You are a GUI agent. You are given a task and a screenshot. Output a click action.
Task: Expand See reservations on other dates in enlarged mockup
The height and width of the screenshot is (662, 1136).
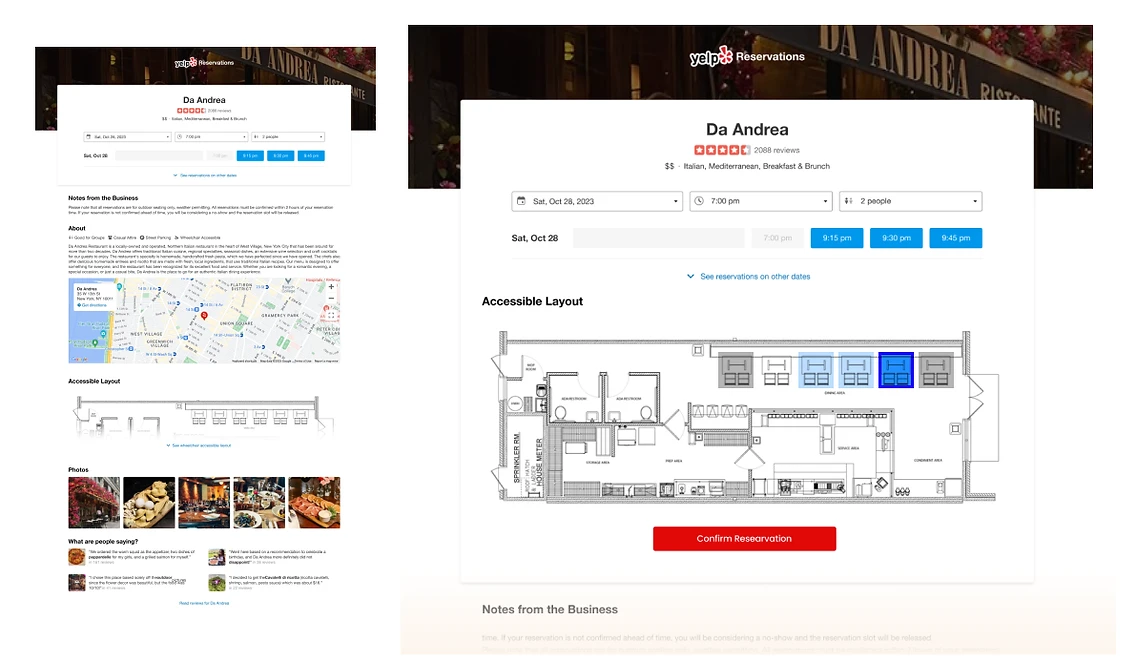755,276
